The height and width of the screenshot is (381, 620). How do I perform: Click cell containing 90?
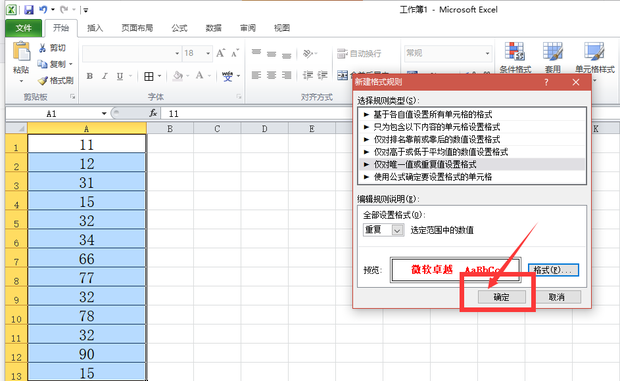(x=87, y=354)
